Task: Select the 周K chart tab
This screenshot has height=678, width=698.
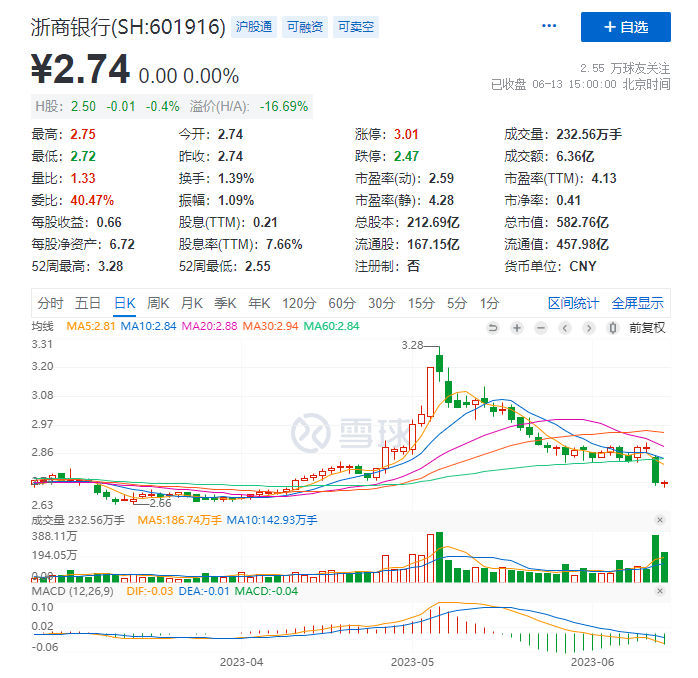Action: (158, 304)
